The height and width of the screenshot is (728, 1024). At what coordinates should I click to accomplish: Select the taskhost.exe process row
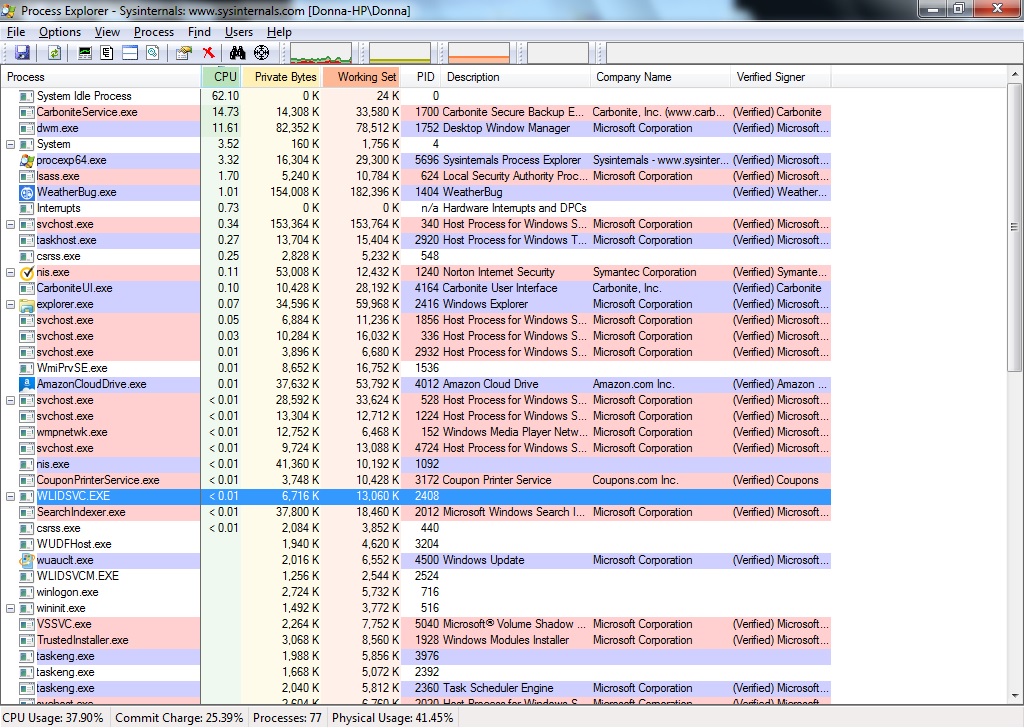point(416,240)
